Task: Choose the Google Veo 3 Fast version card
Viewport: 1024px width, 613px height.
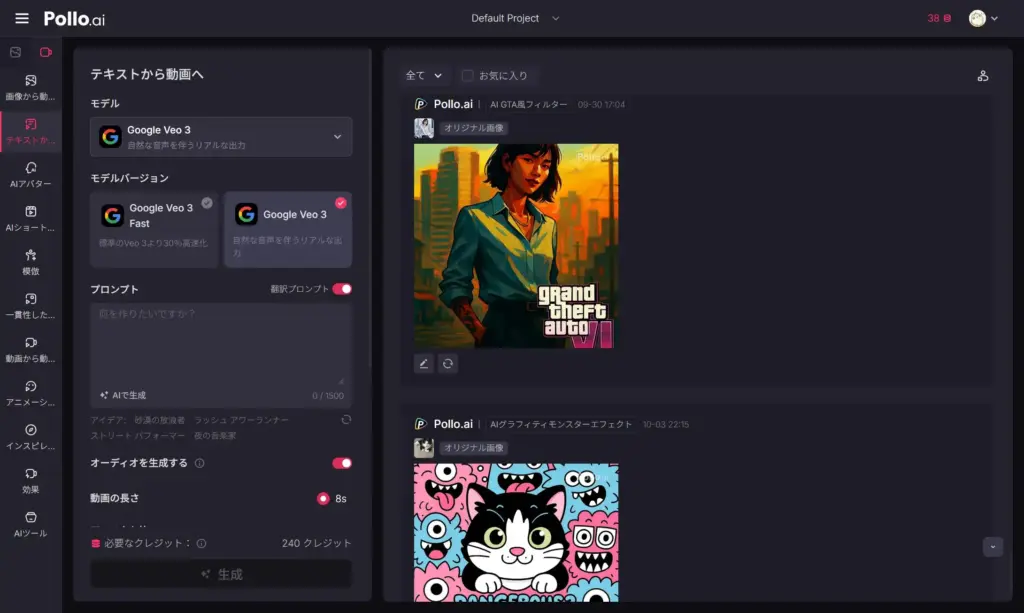Action: (x=154, y=229)
